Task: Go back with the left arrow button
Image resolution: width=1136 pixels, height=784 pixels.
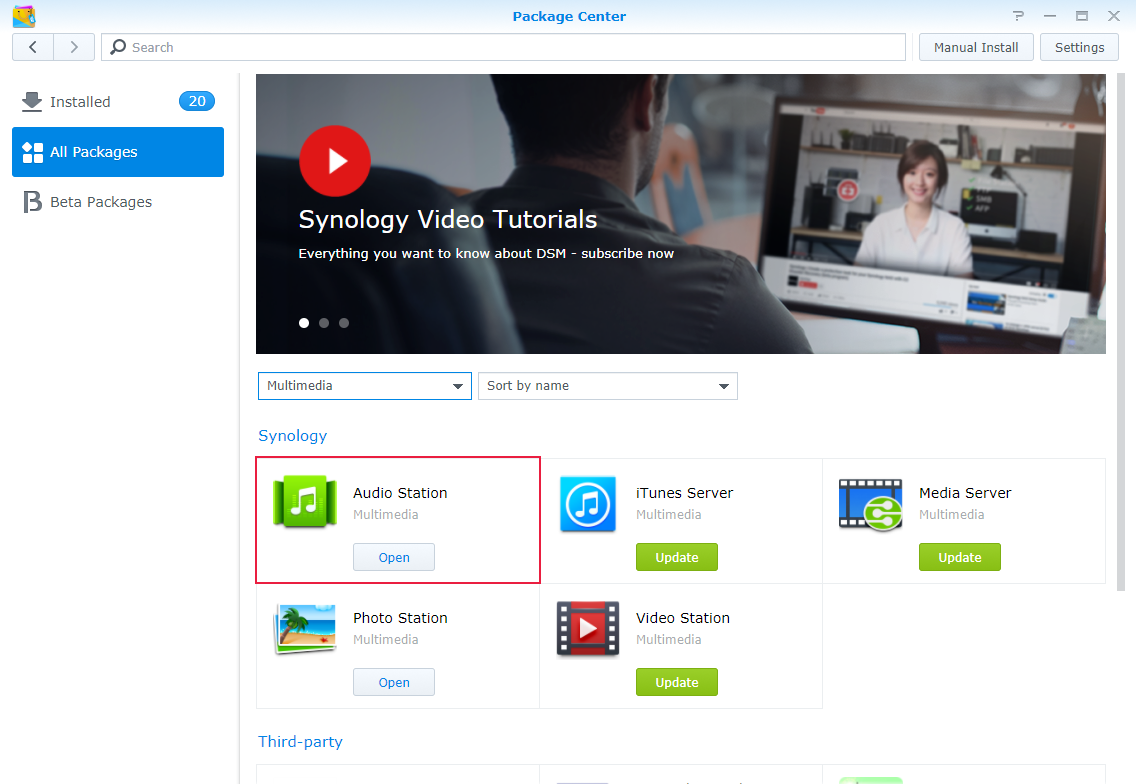Action: tap(33, 47)
